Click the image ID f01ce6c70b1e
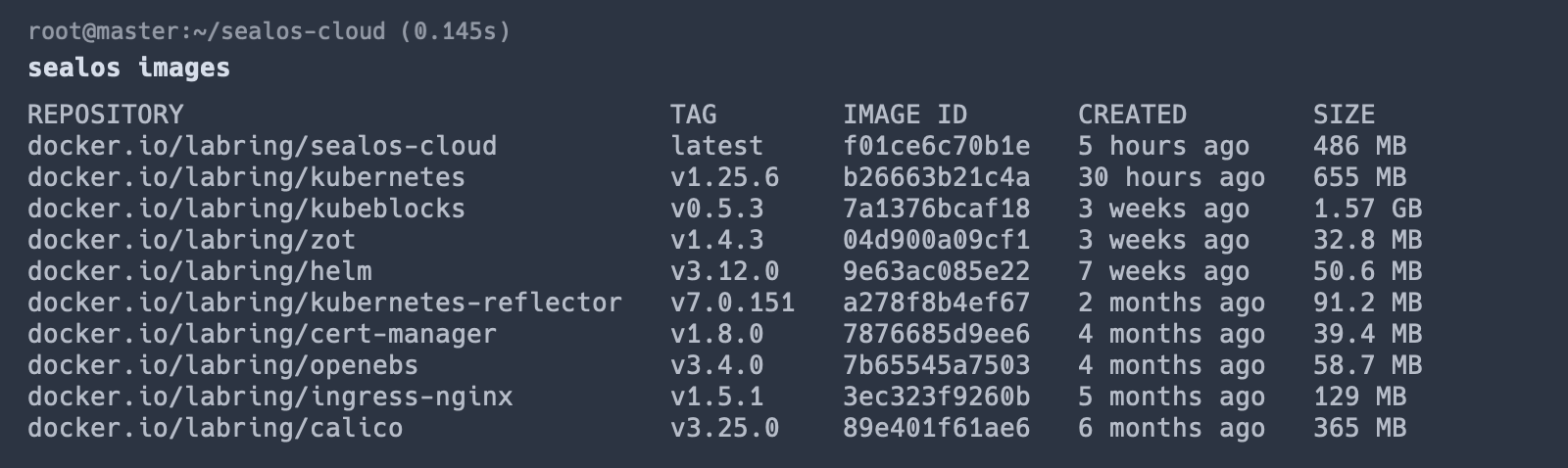Screen dimensions: 1568x468 (936, 146)
